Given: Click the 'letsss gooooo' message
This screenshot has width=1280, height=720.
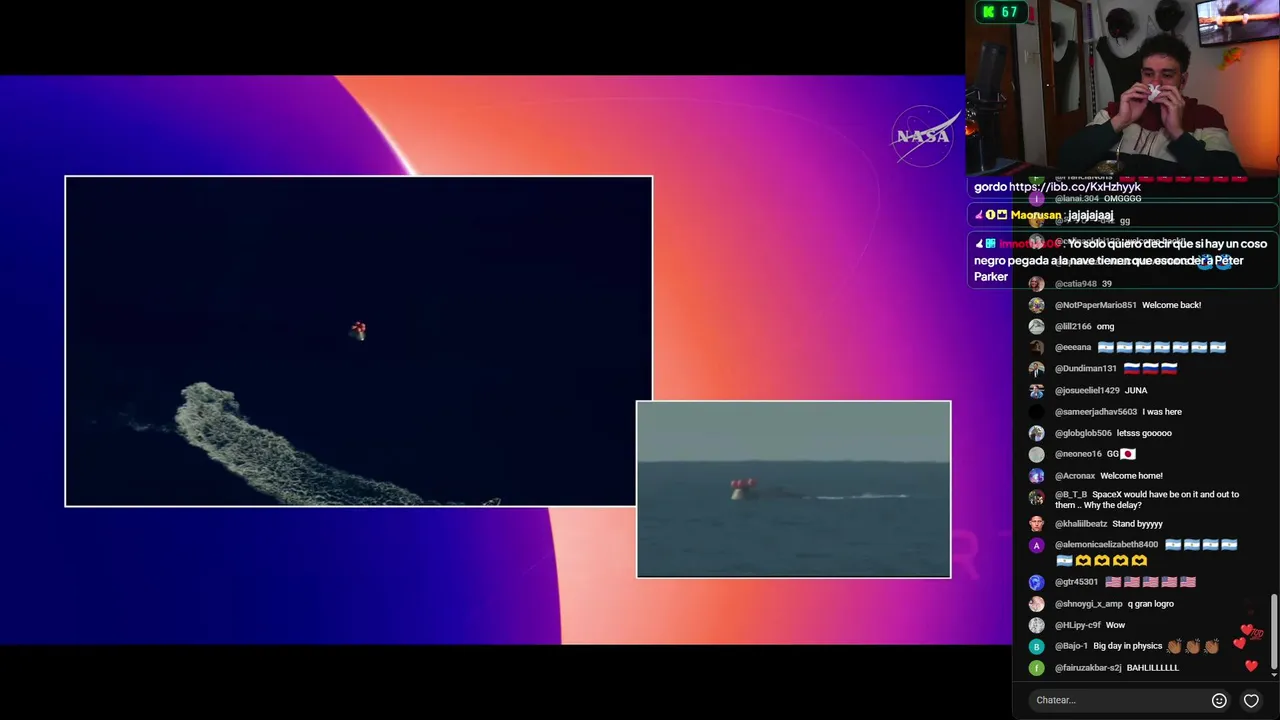Looking at the screenshot, I should [x=1144, y=433].
